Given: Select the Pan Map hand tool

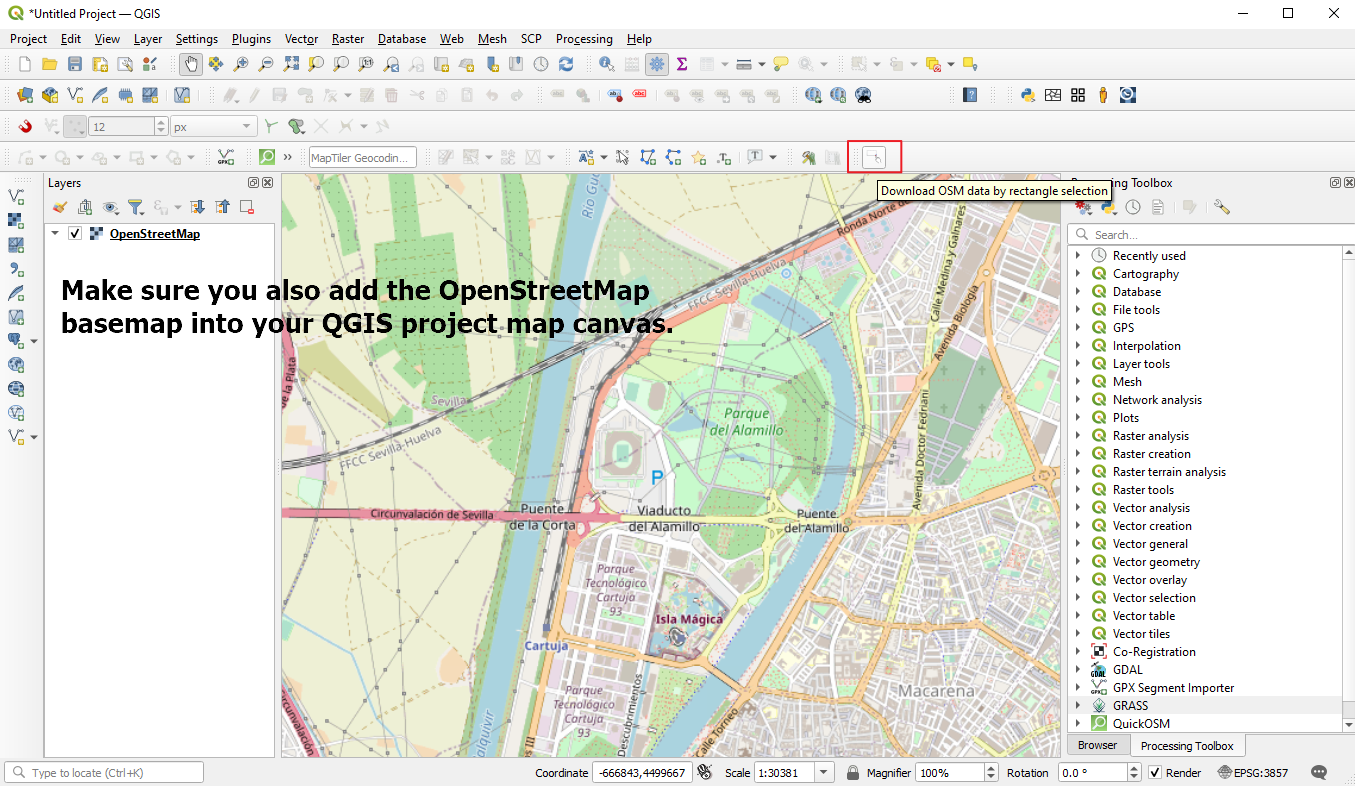Looking at the screenshot, I should click(x=188, y=63).
